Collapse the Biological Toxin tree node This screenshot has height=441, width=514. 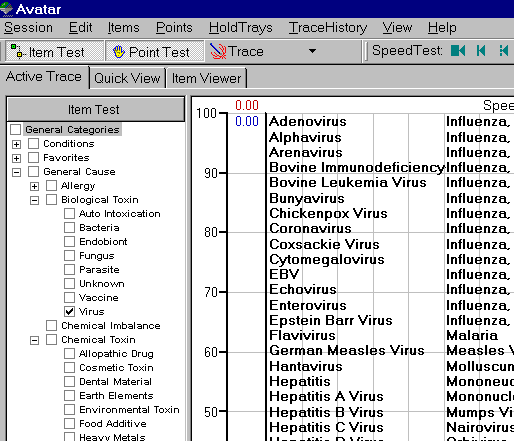[34, 200]
